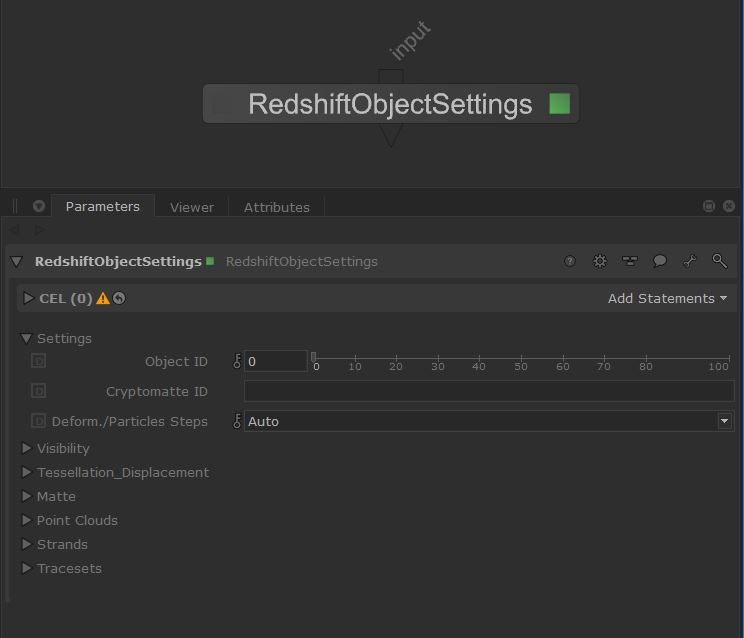Close the Parameters panel

click(x=729, y=206)
